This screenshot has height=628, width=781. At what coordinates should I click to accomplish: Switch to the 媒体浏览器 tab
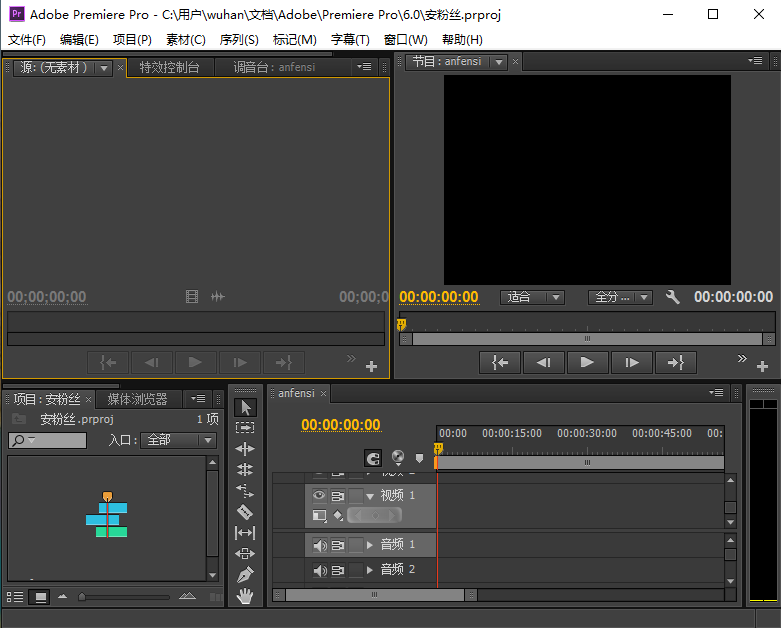coord(138,399)
